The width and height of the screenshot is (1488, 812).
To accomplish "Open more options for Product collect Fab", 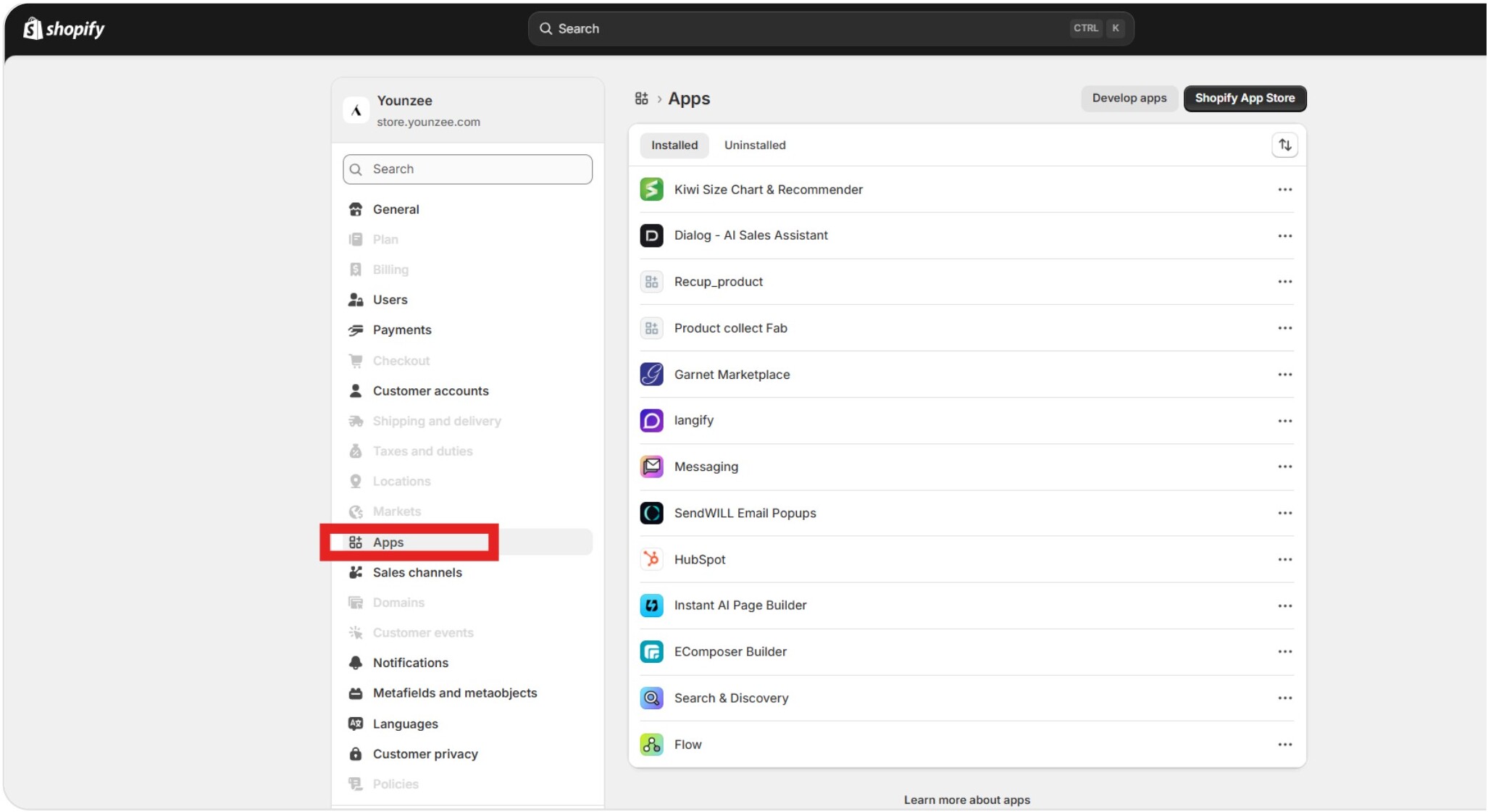I will [1284, 328].
